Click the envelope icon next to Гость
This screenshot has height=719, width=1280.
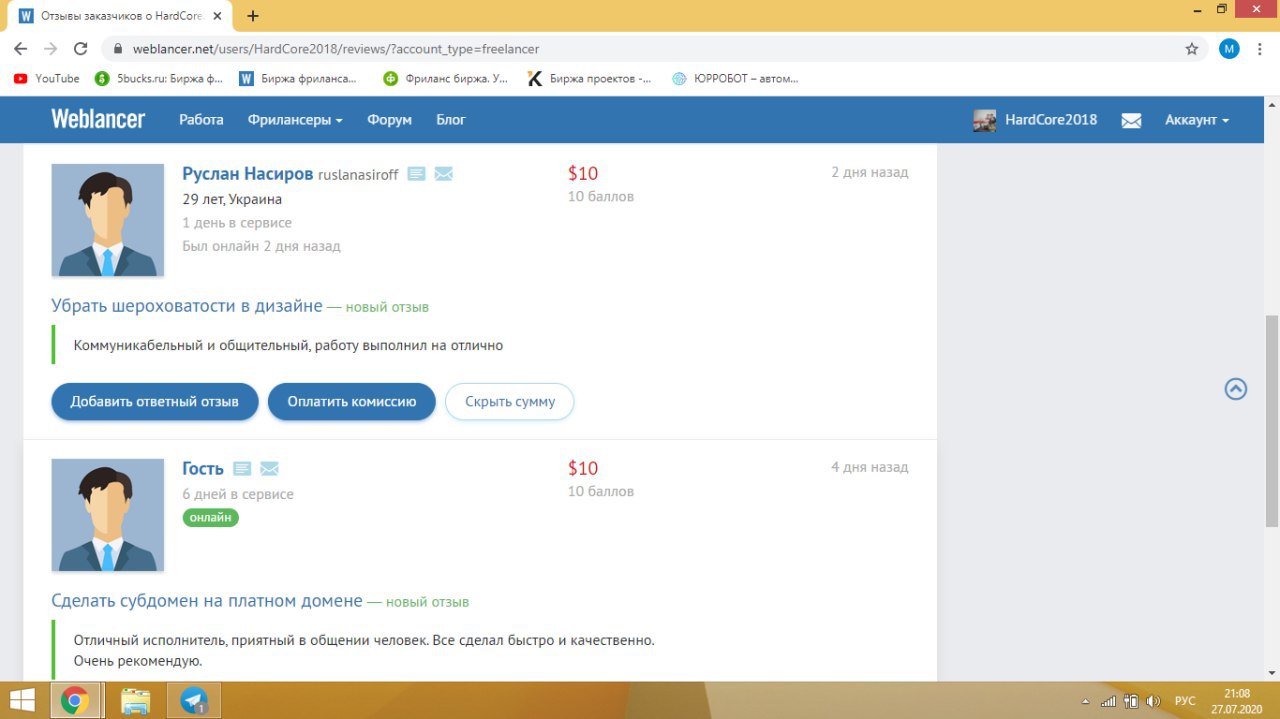click(269, 468)
